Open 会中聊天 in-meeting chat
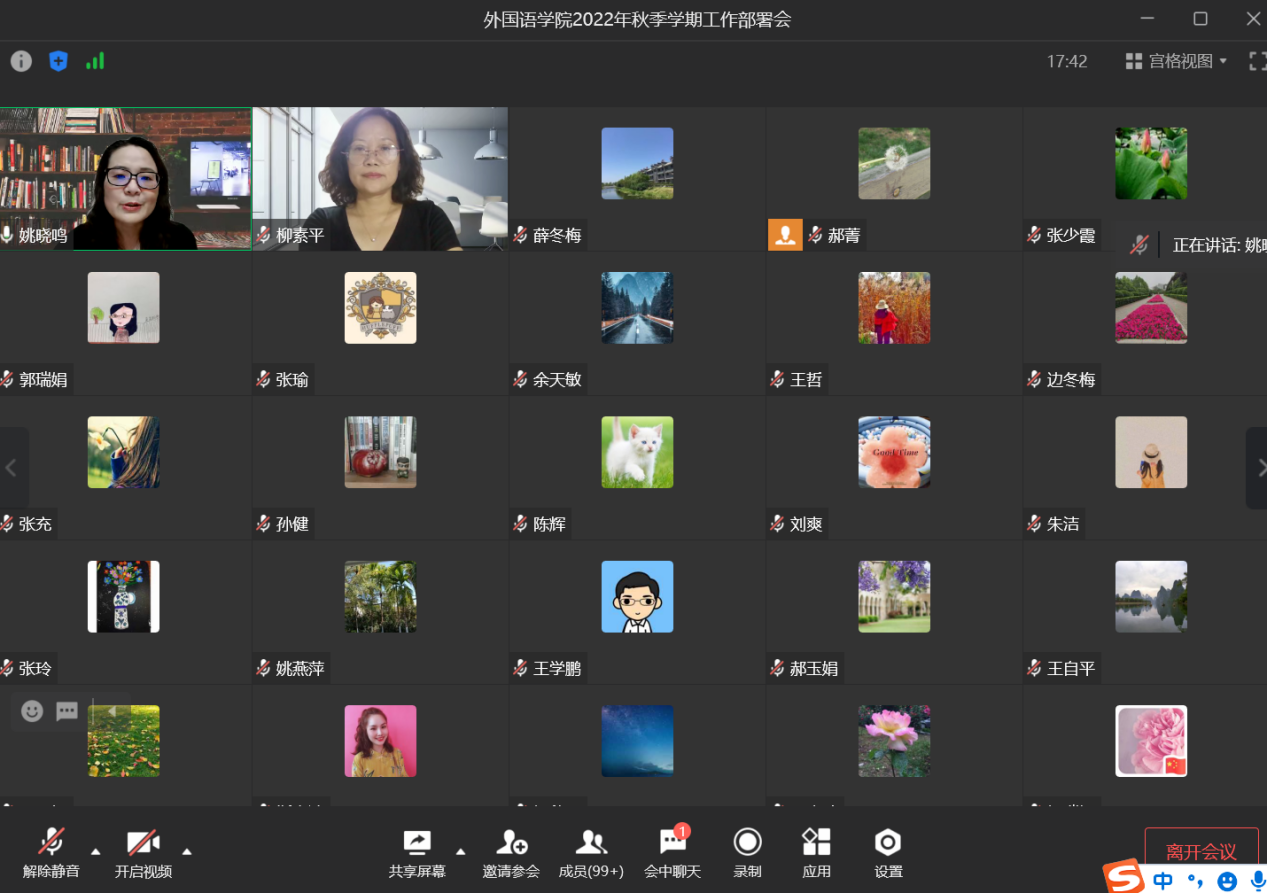The image size is (1267, 893). pos(672,852)
